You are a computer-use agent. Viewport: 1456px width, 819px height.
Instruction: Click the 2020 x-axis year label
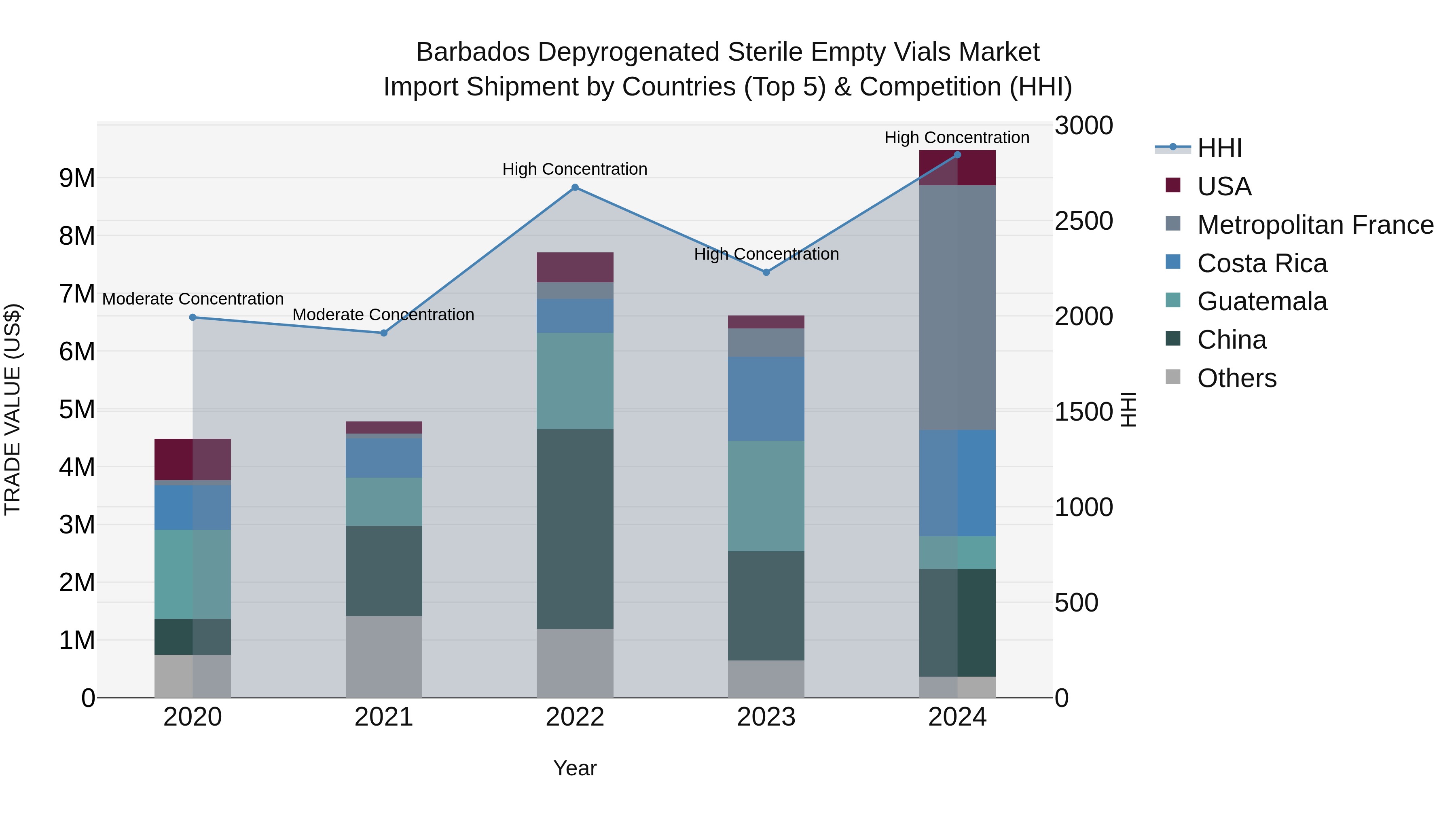coord(193,717)
